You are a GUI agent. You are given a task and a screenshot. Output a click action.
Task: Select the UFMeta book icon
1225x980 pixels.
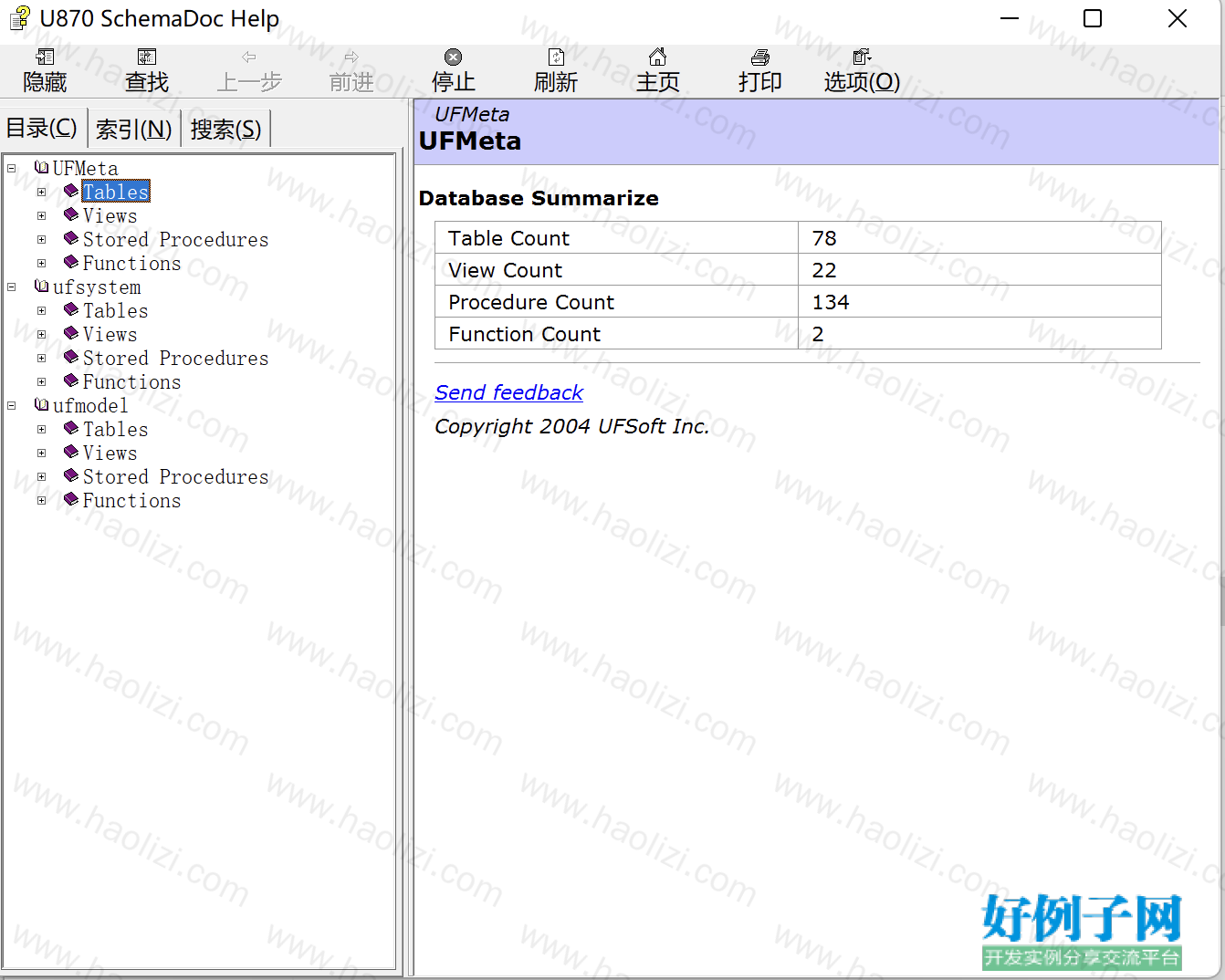coord(41,168)
